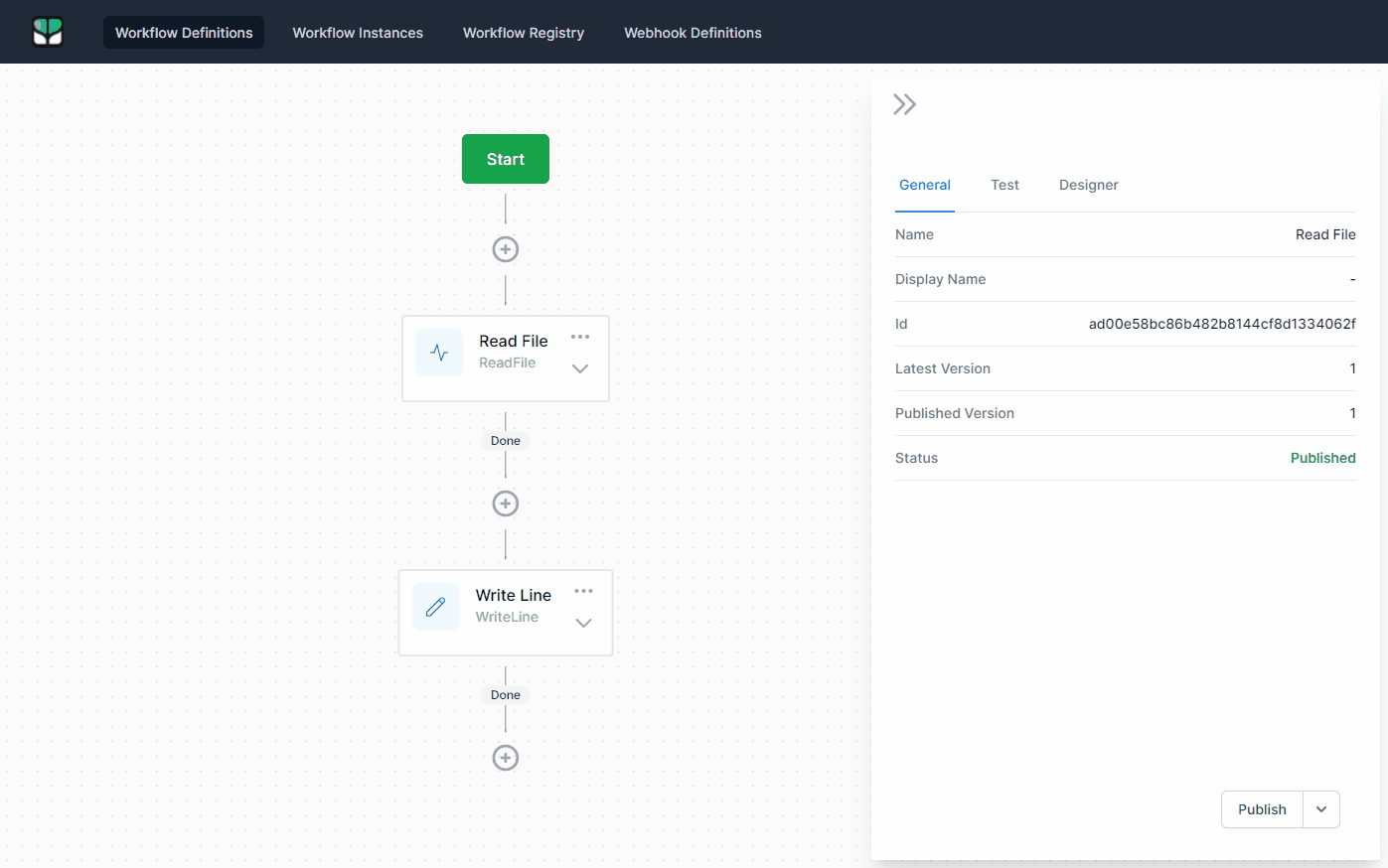Open the Read File ellipsis options
This screenshot has height=868, width=1388.
pos(580,337)
